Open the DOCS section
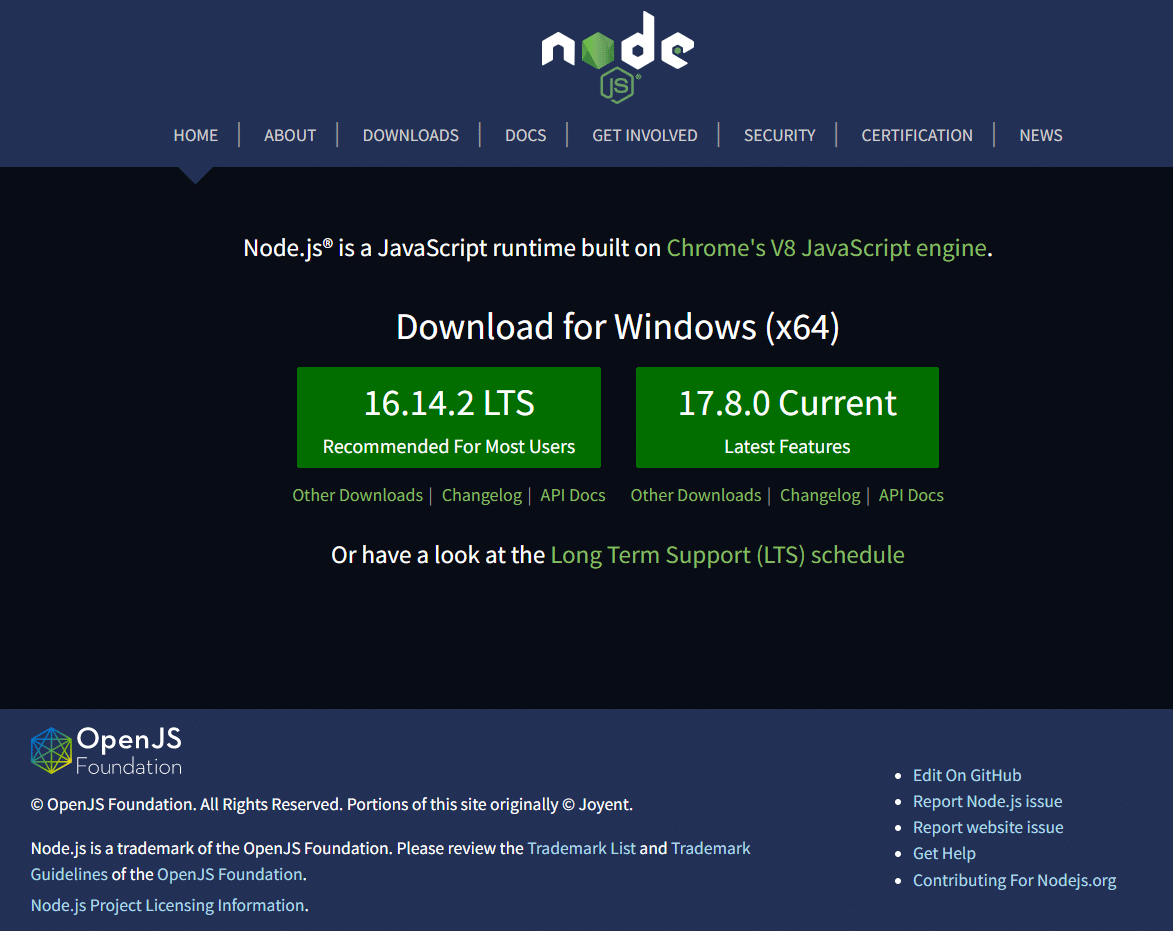This screenshot has width=1173, height=931. 525,135
